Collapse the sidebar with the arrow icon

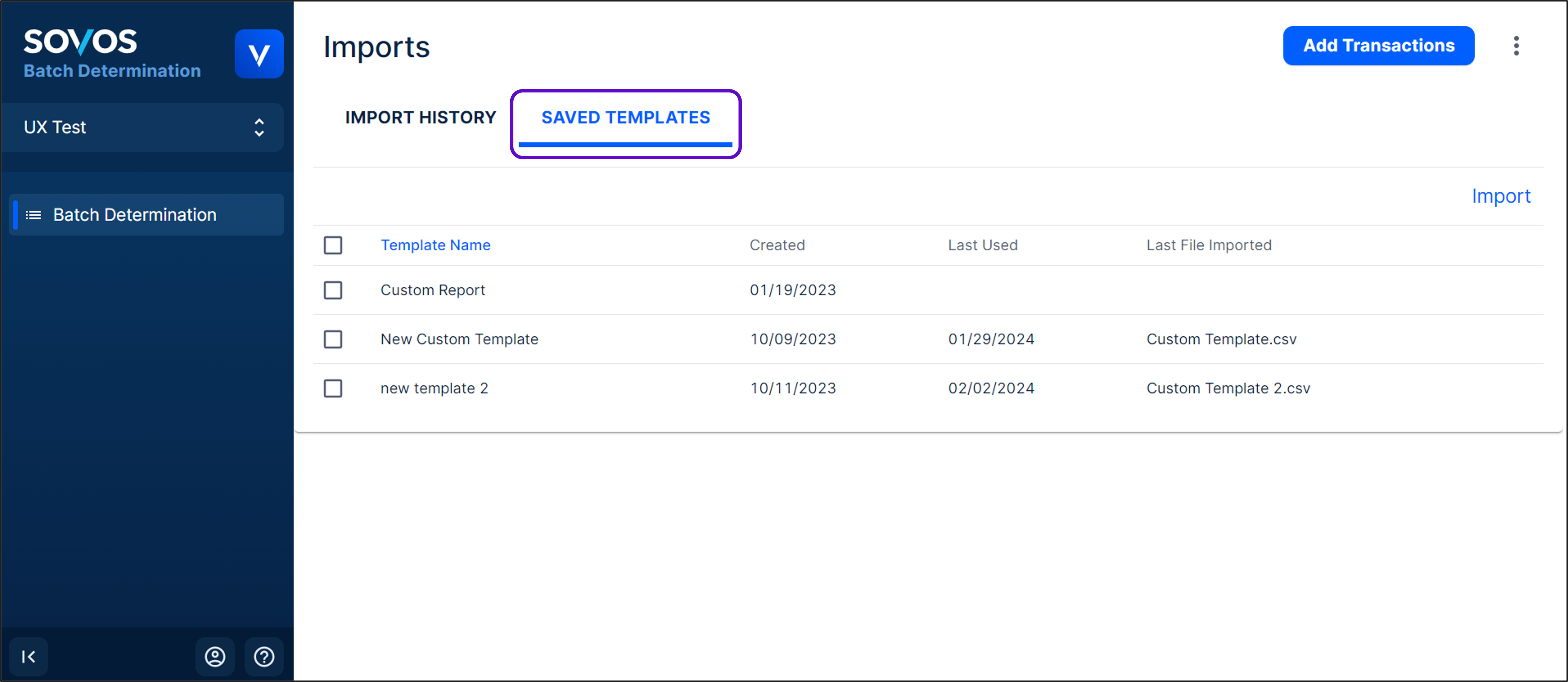pyautogui.click(x=29, y=656)
